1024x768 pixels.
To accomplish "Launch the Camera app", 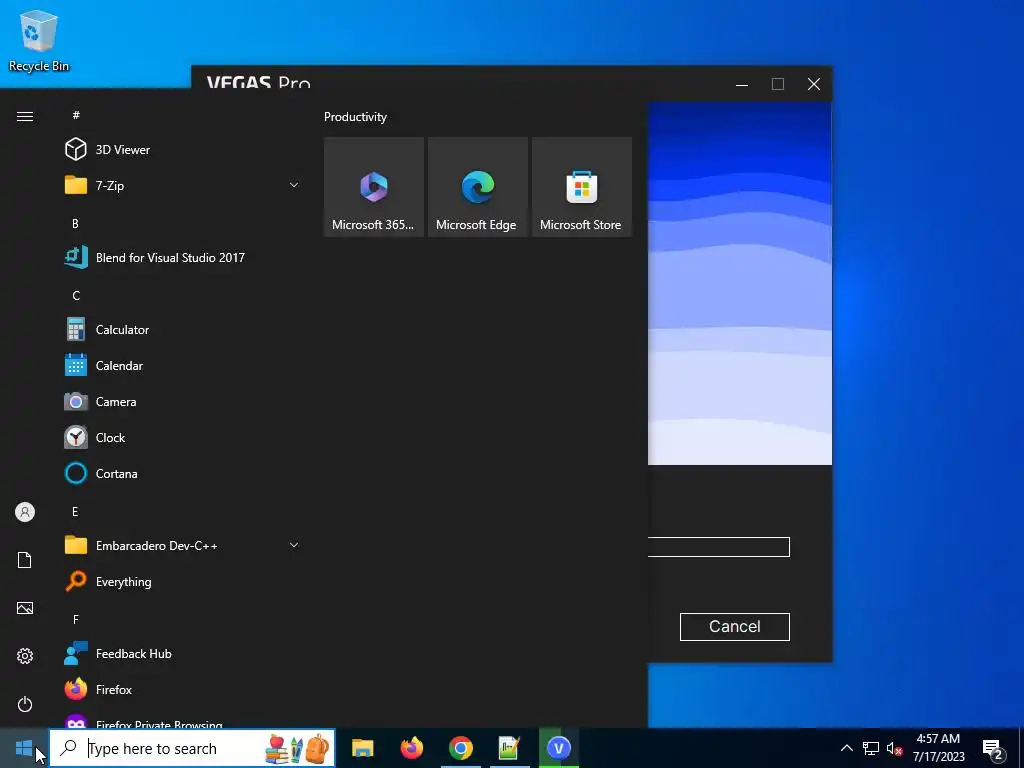I will (182, 402).
